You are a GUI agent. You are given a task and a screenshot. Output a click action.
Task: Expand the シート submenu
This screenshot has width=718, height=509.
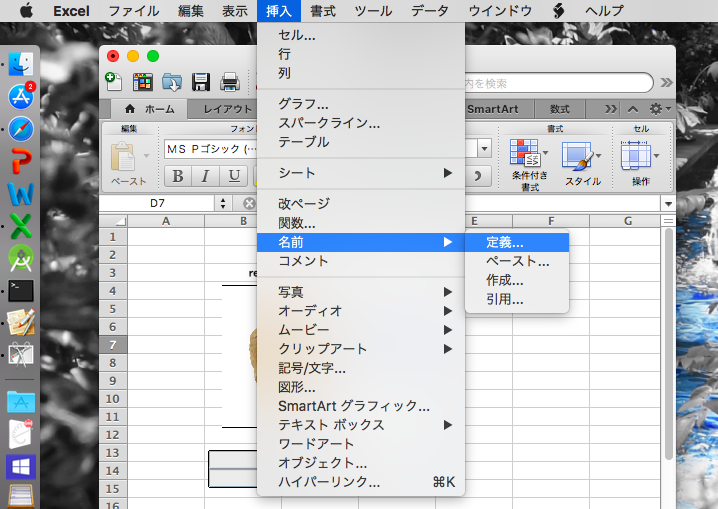tap(360, 173)
